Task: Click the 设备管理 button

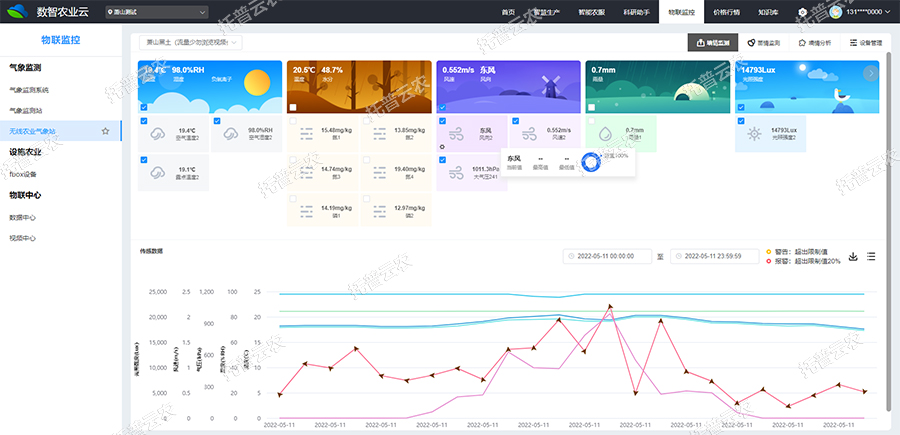Action: [x=865, y=43]
